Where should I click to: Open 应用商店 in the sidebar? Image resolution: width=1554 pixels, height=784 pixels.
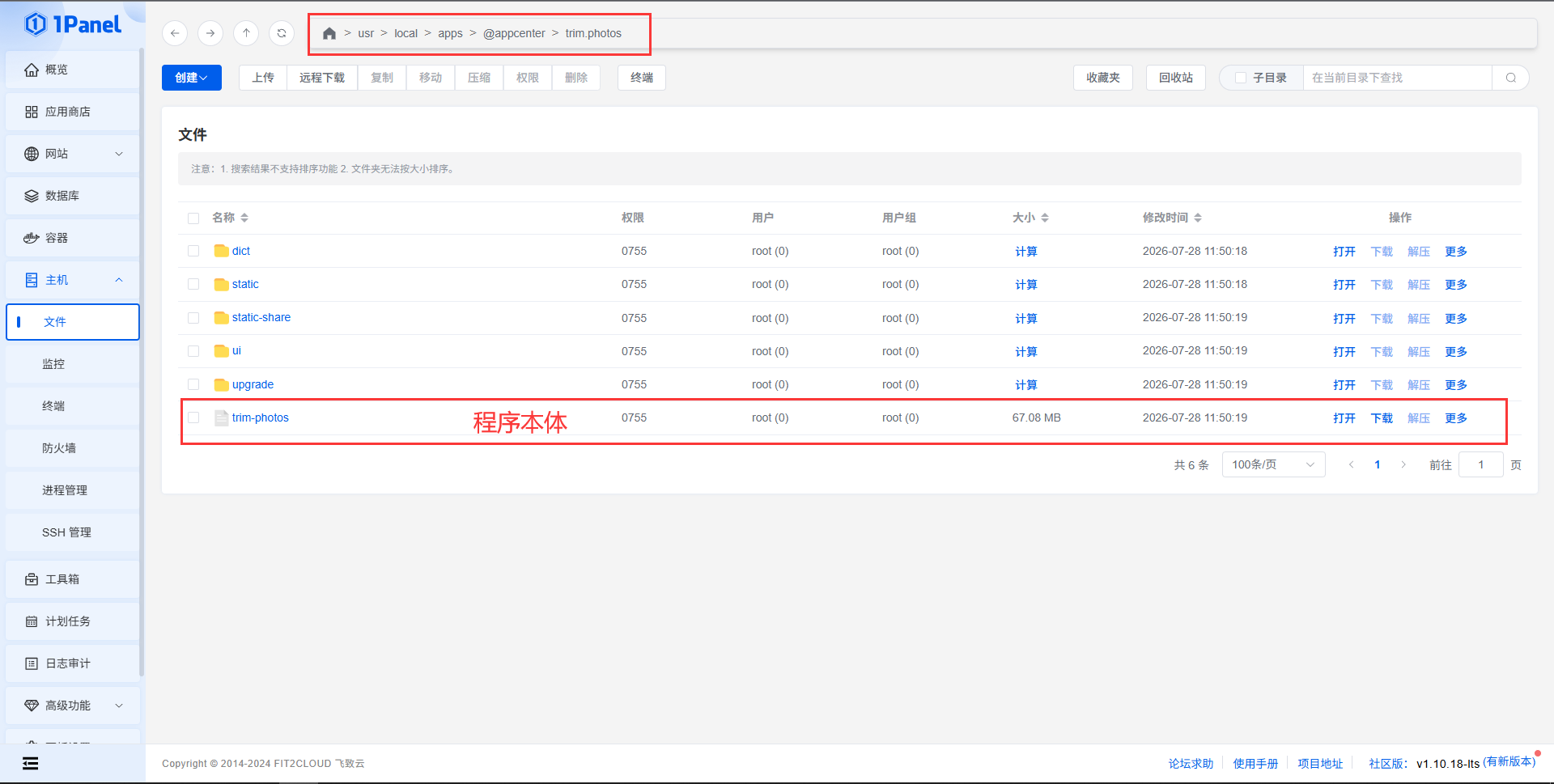[x=72, y=112]
